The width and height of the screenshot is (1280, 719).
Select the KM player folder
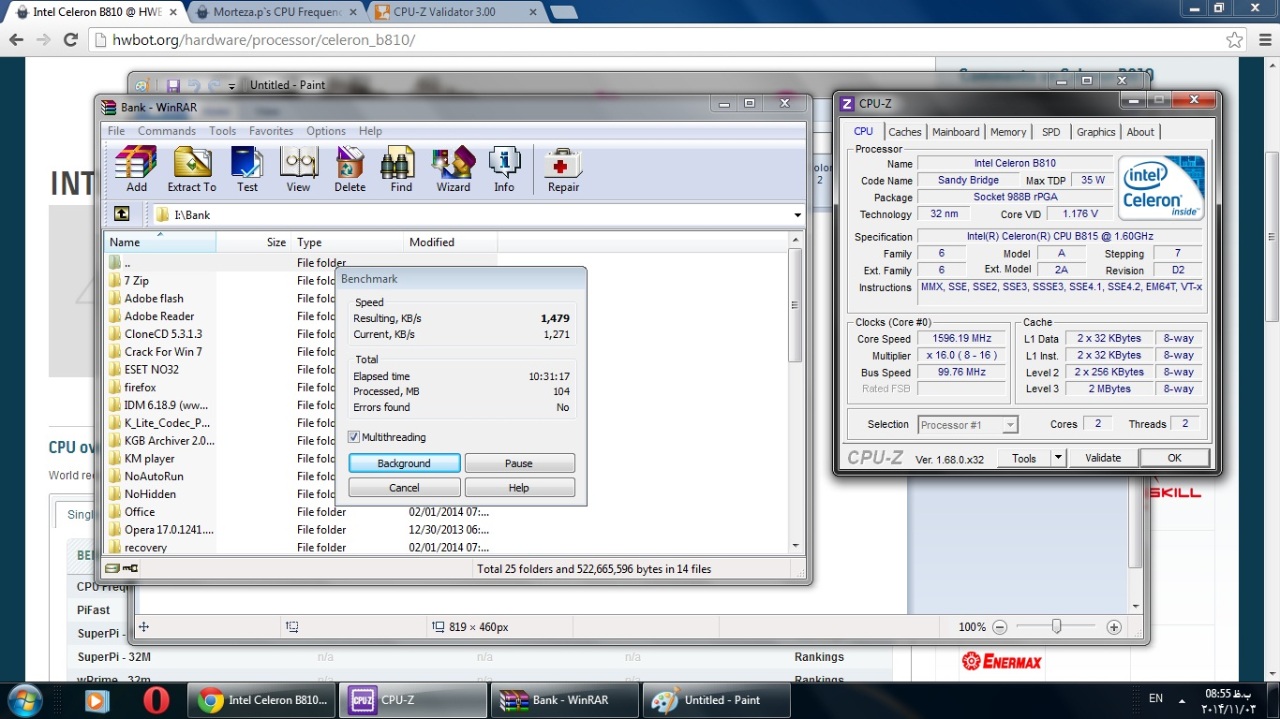click(x=149, y=458)
